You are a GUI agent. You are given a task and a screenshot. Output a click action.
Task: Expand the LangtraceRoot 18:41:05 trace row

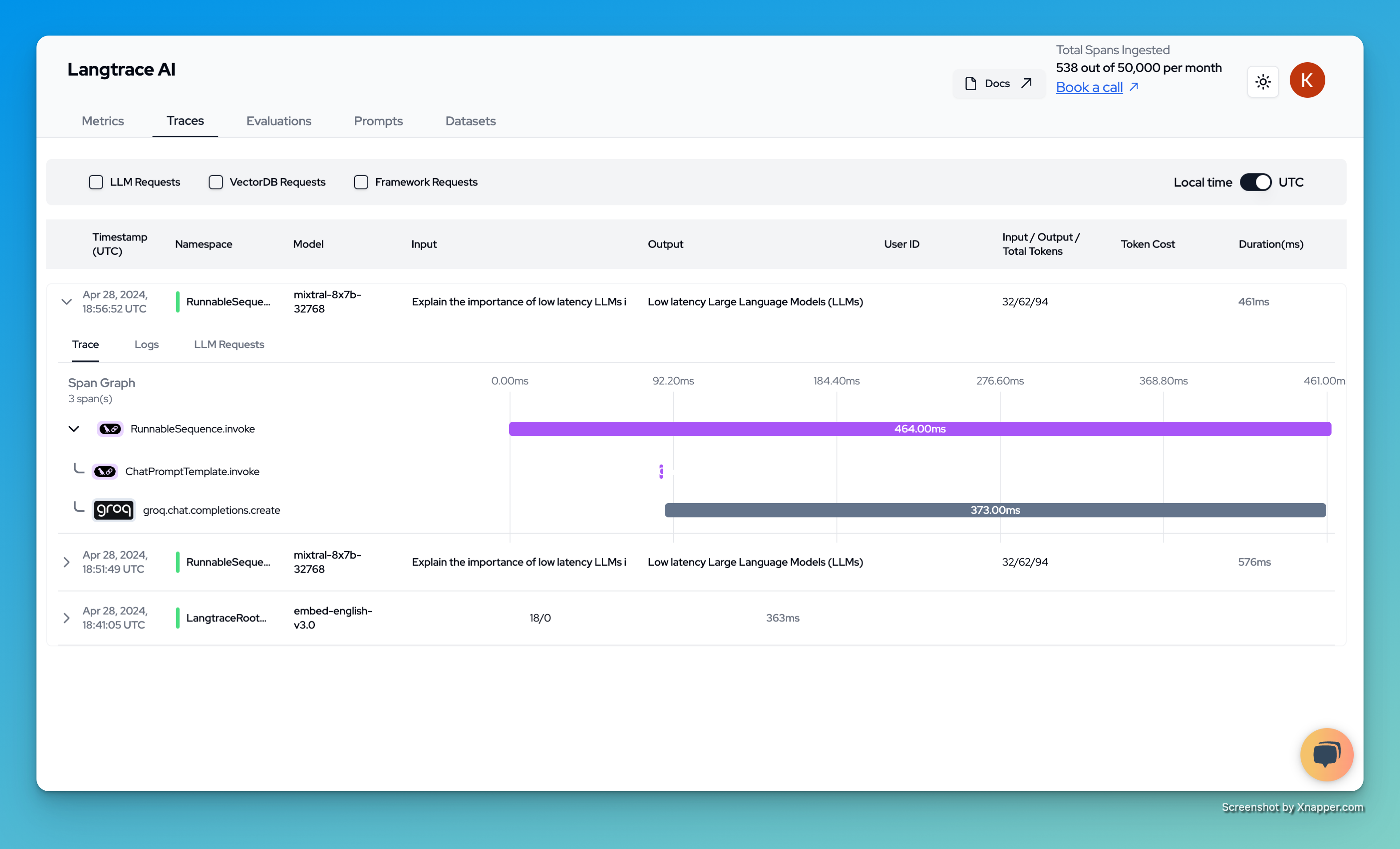point(66,618)
